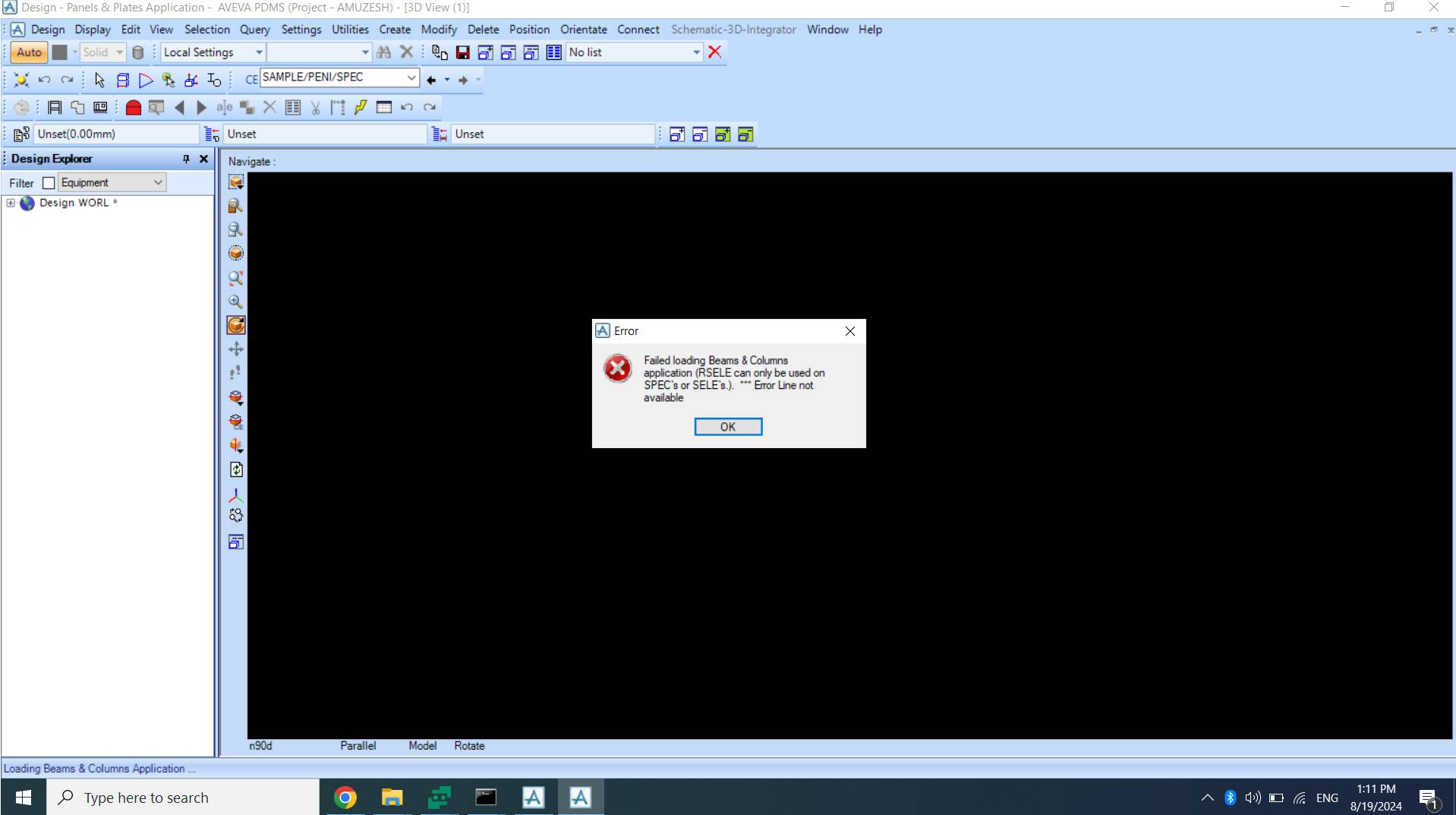Click the four-arrow pan view icon

[236, 349]
